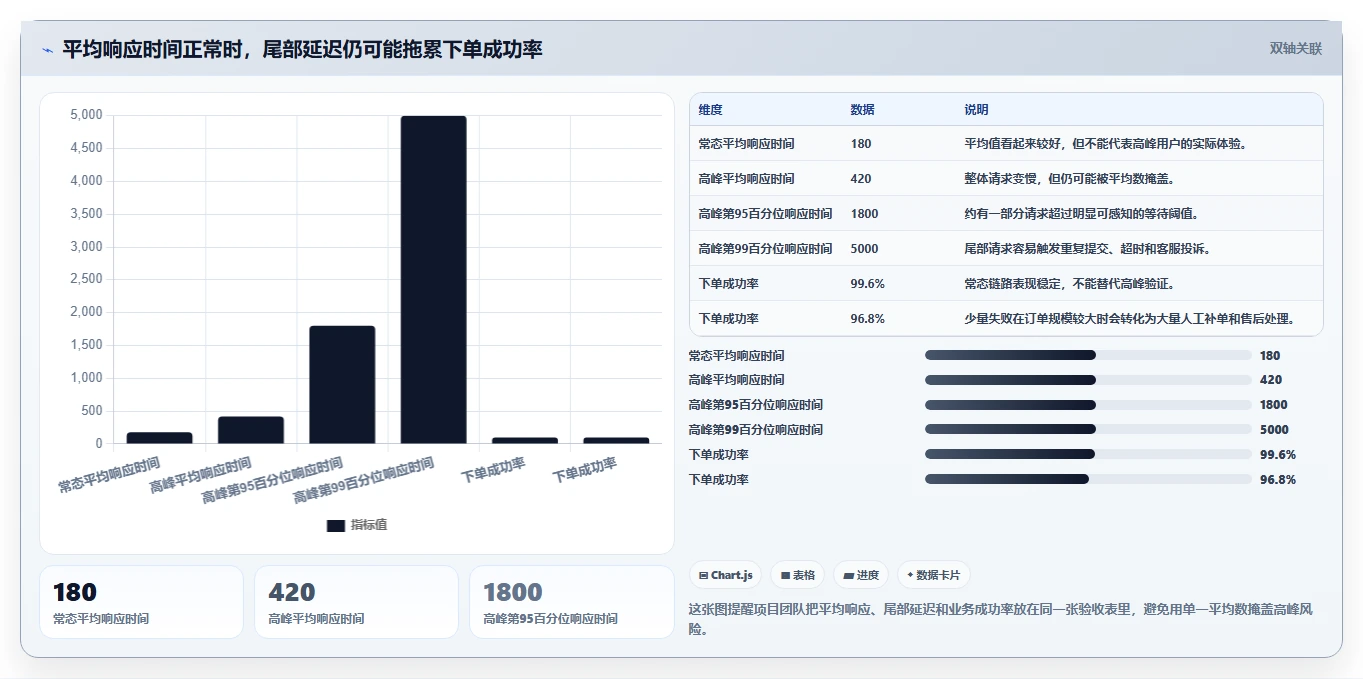Click the 1,000 y-axis label
Screen dimensions: 1363x679
[x=86, y=378]
